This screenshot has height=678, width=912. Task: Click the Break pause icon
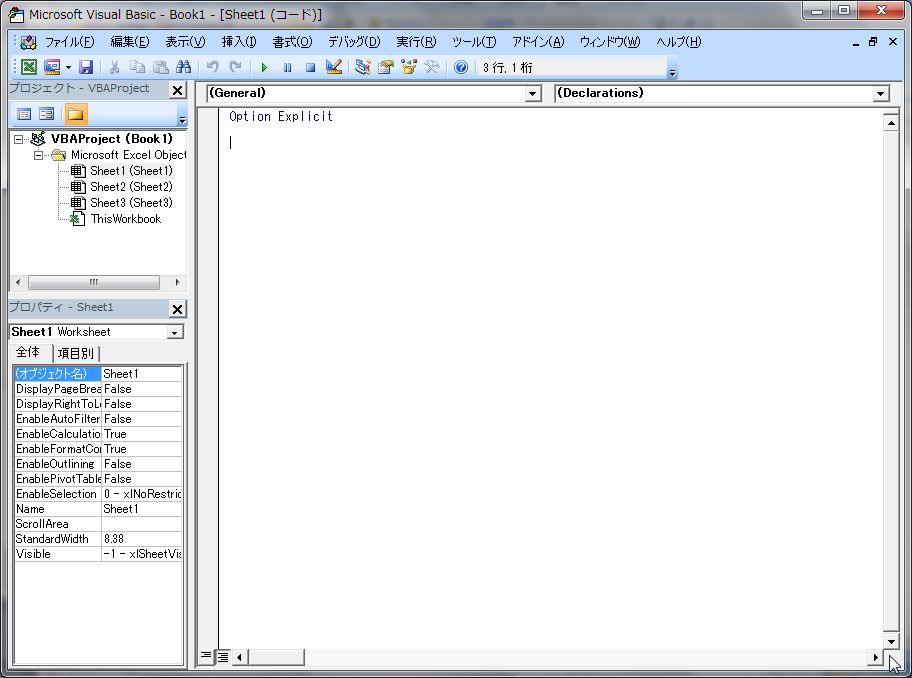287,67
